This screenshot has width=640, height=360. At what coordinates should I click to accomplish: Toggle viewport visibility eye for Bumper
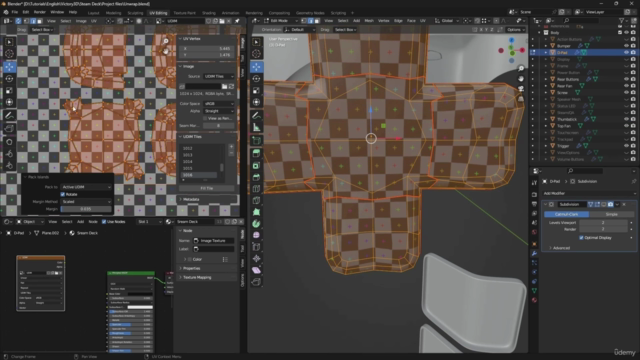[627, 46]
